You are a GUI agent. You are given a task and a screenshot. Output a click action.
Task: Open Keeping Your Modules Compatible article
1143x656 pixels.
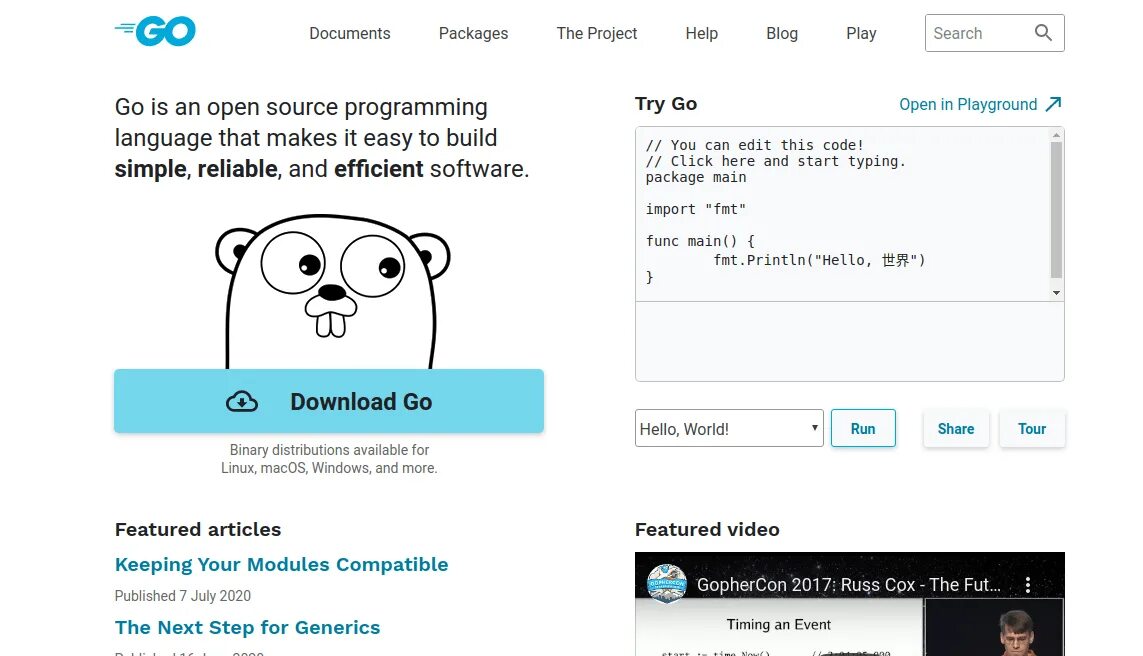click(281, 564)
